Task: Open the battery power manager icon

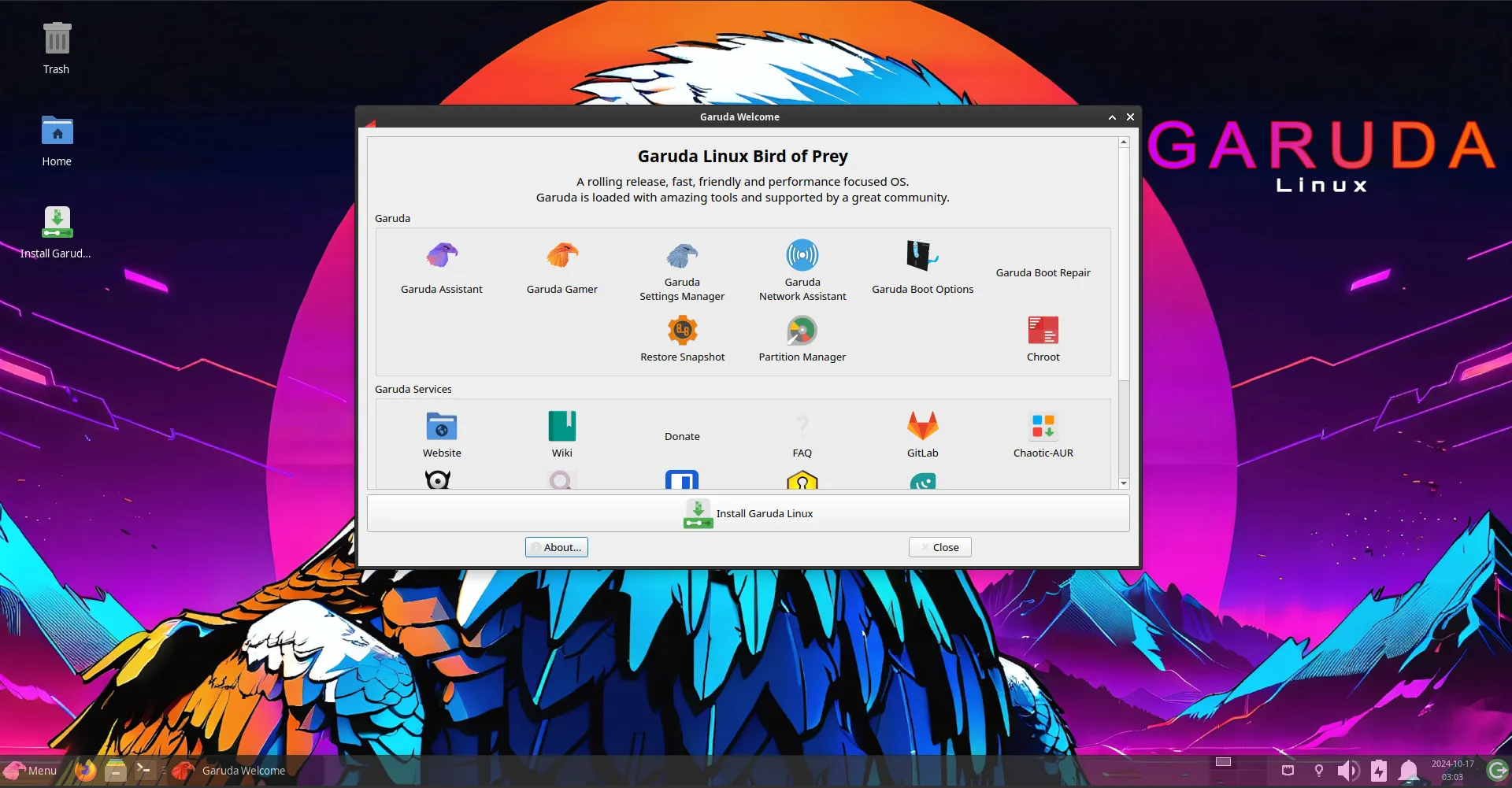Action: click(1378, 771)
